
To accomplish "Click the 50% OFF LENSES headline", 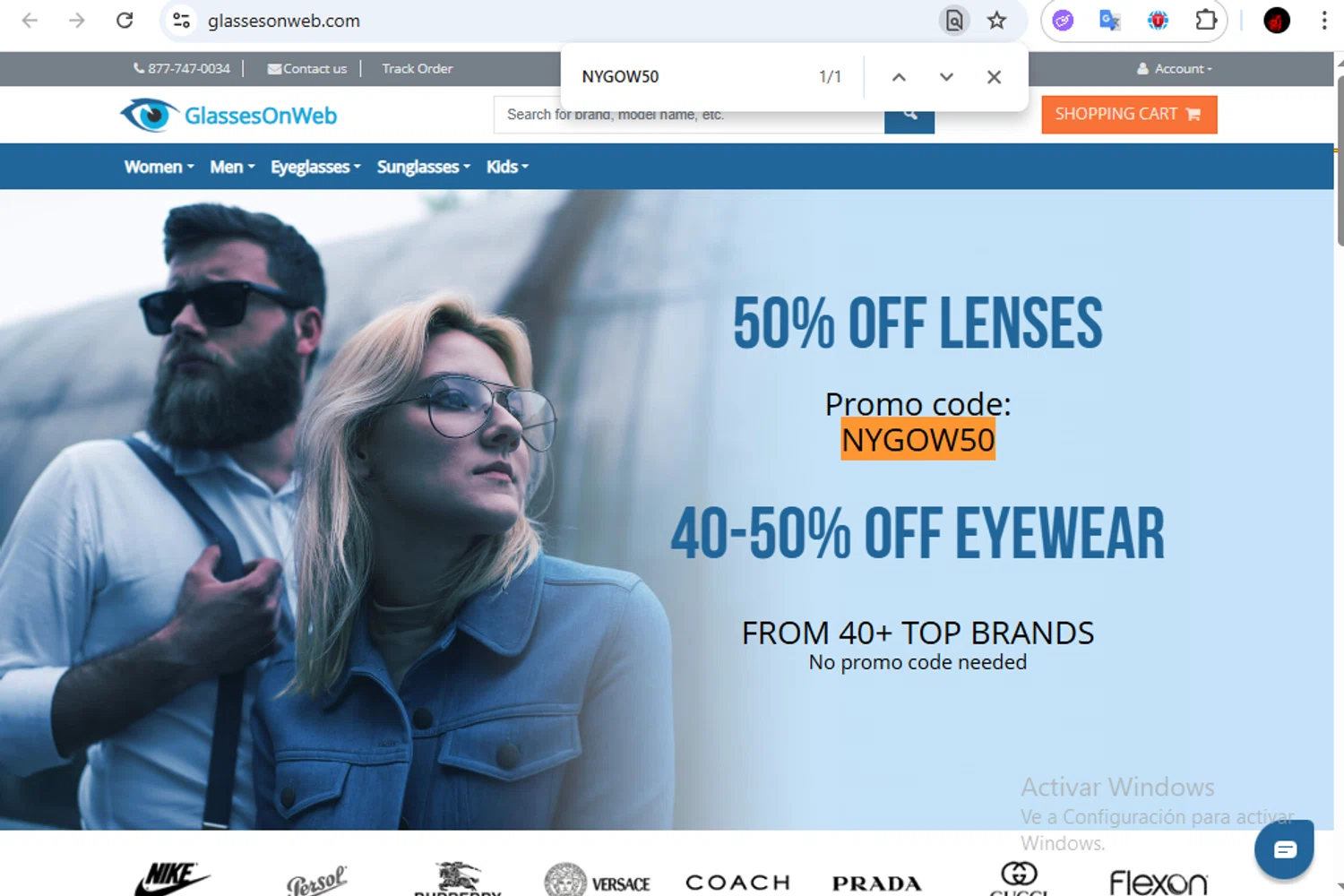I will pyautogui.click(x=918, y=323).
